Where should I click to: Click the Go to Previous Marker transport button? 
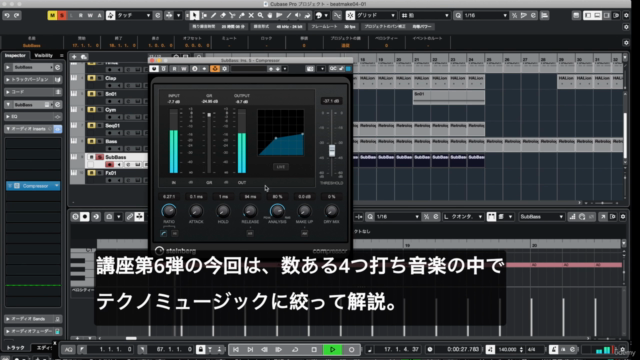coord(236,349)
